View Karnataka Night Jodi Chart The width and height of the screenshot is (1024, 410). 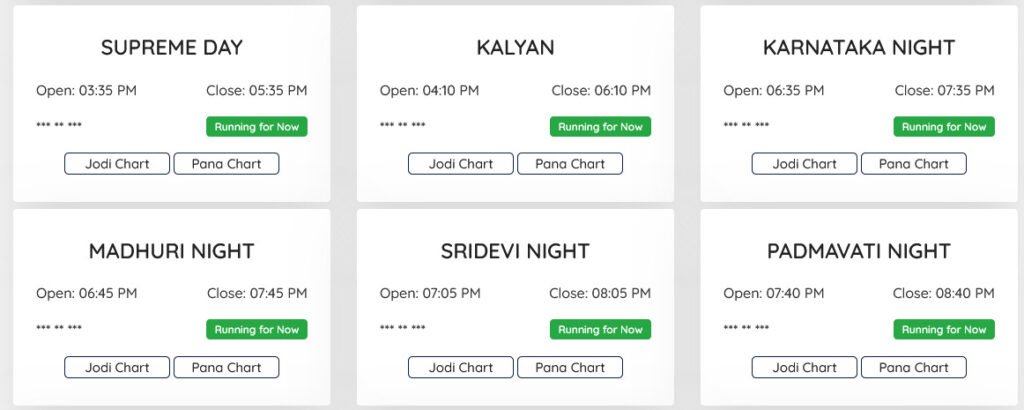(x=804, y=164)
